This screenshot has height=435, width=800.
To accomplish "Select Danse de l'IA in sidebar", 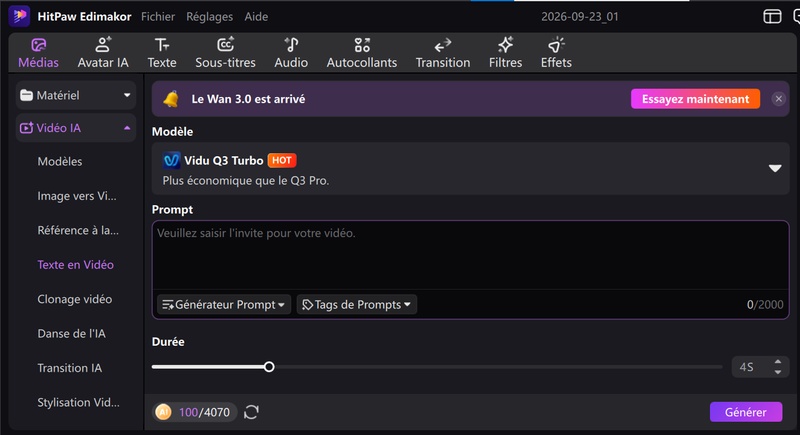I will 71,334.
